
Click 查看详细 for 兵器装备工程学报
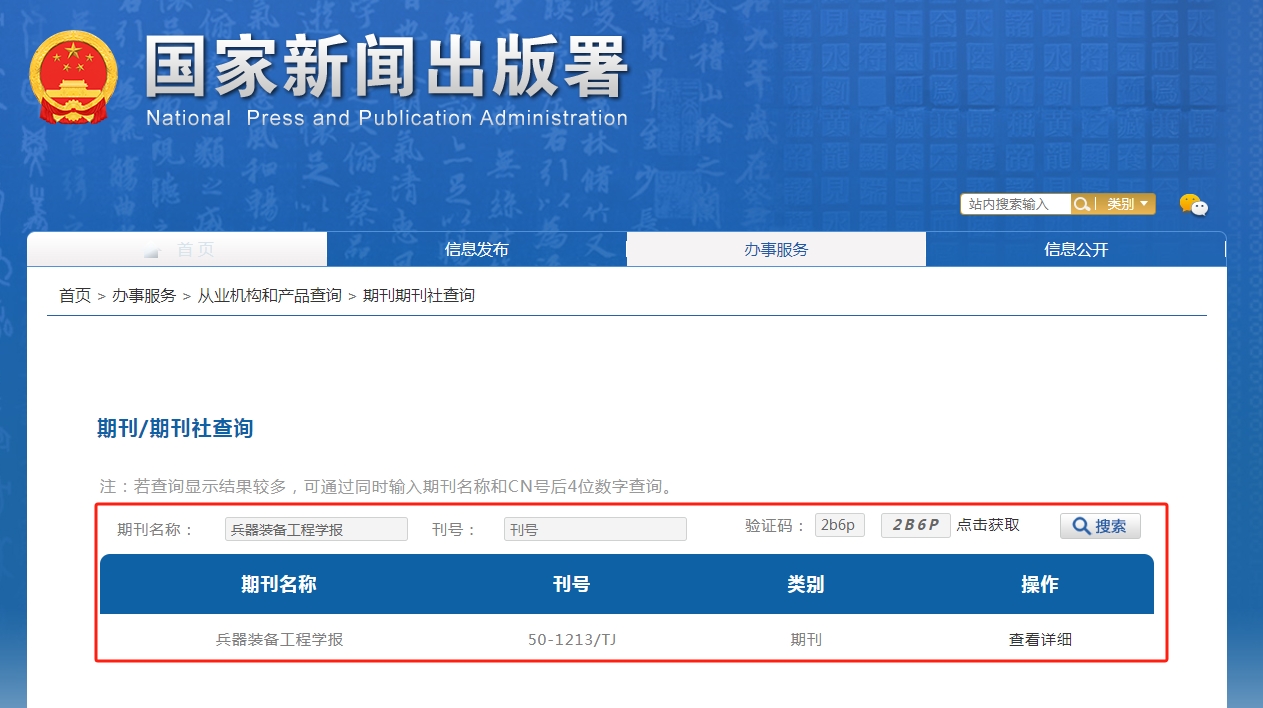coord(1040,639)
